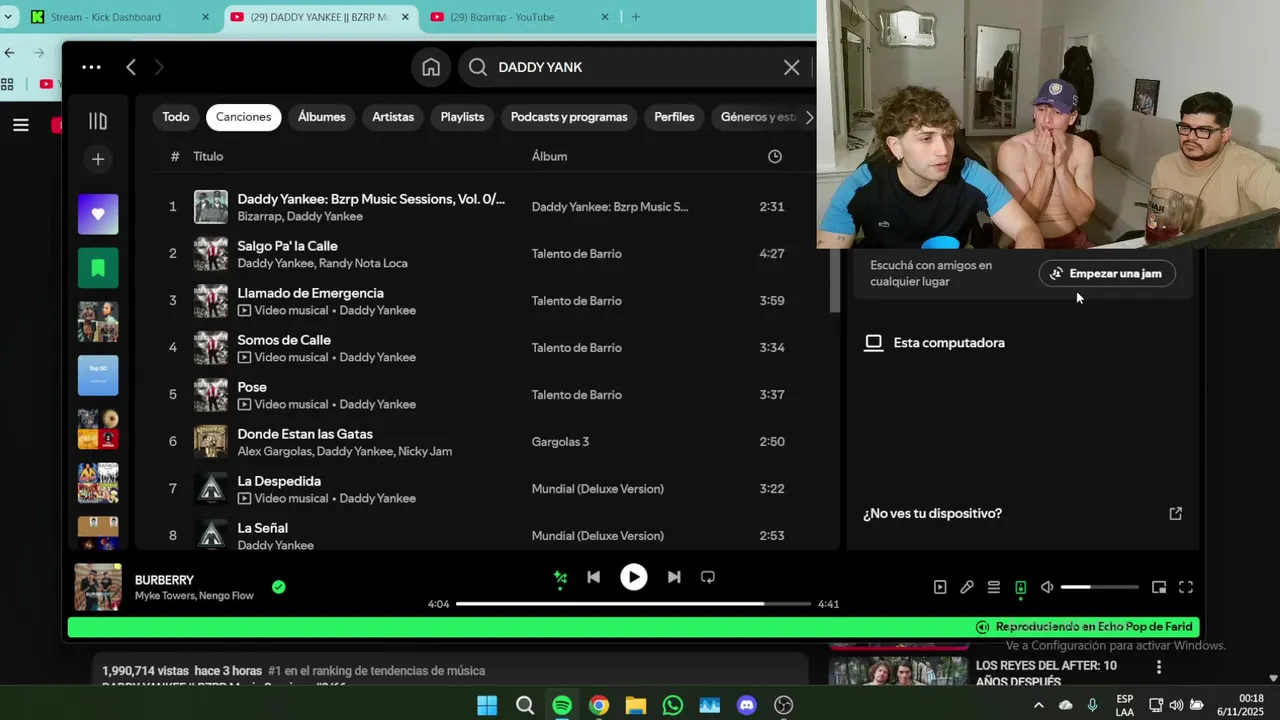Toggle the green saved checkmark for BURBERRY

pos(279,587)
